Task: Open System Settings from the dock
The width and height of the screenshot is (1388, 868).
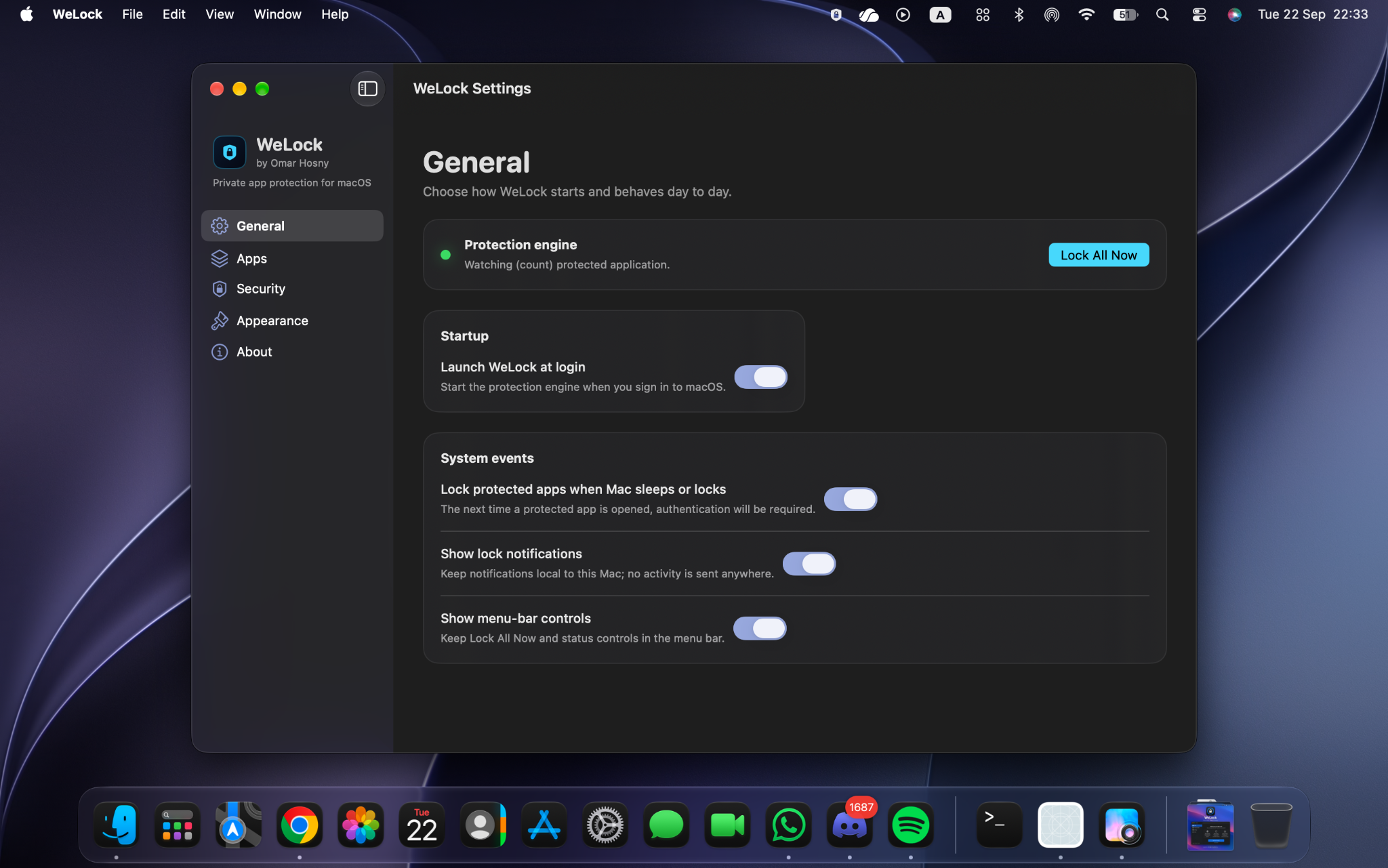Action: coord(605,825)
